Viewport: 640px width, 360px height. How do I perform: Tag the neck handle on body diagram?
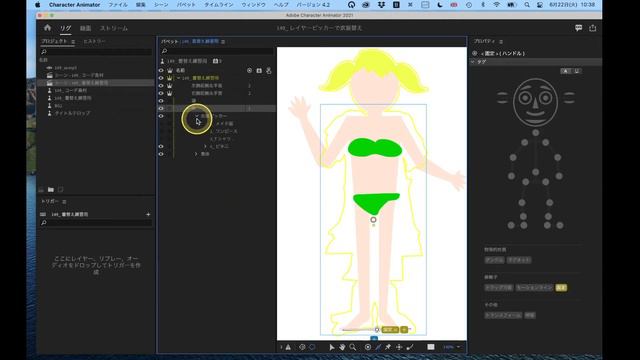tap(536, 133)
